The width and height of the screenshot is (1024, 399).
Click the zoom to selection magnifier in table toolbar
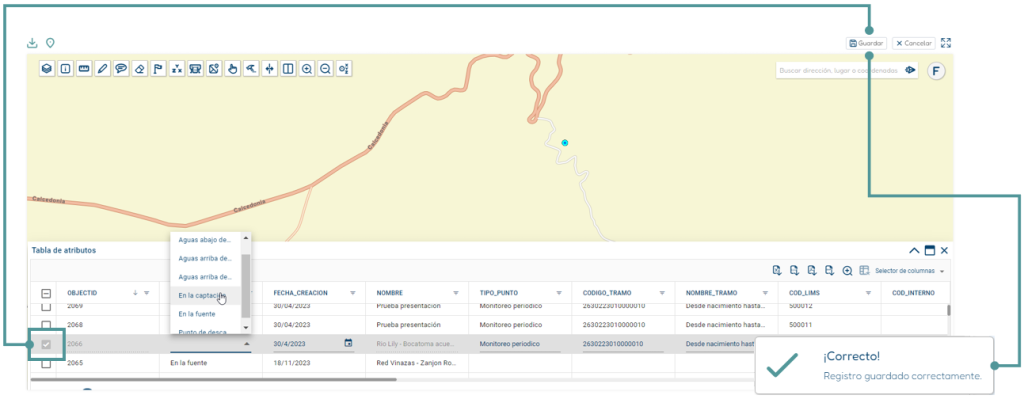pyautogui.click(x=847, y=270)
